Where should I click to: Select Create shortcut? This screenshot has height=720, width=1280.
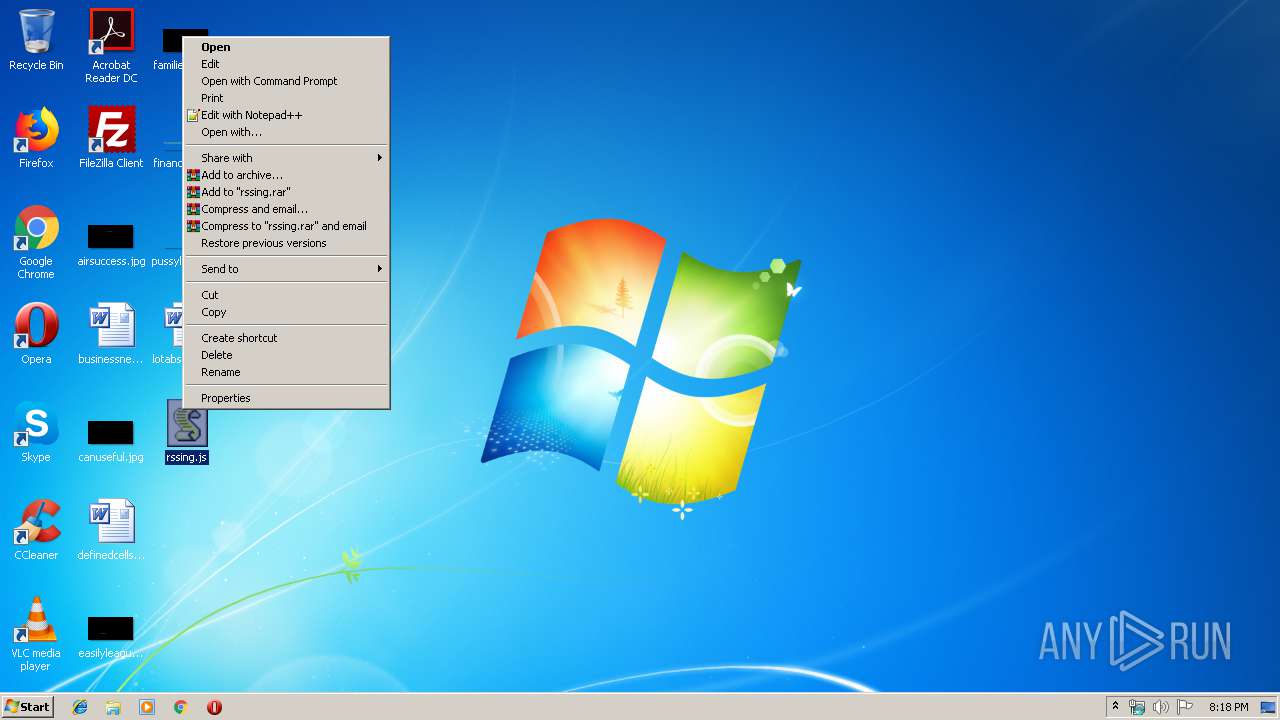[286, 338]
